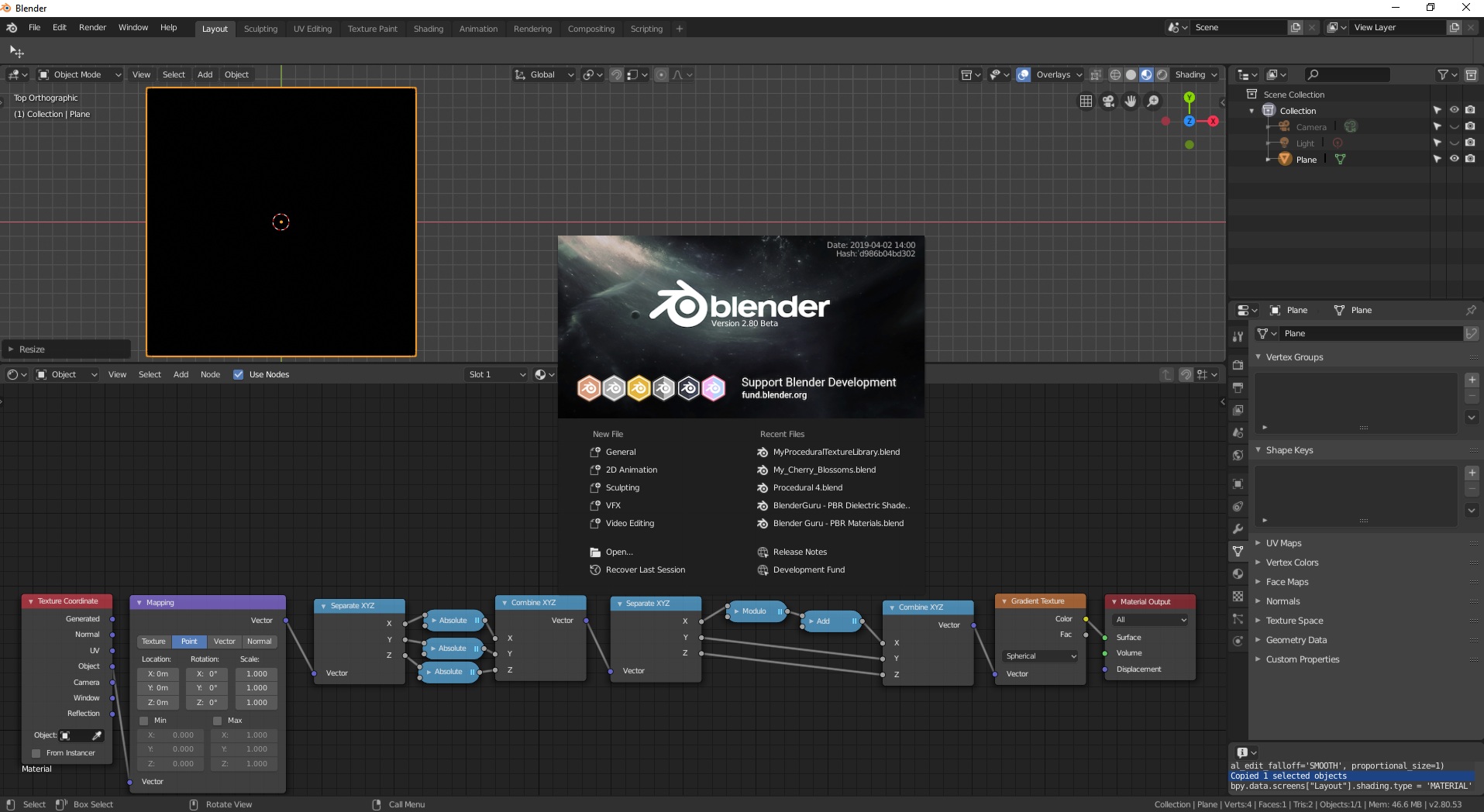Open the Spherical gradient type dropdown
Screen dimensions: 1484x812
point(1040,656)
